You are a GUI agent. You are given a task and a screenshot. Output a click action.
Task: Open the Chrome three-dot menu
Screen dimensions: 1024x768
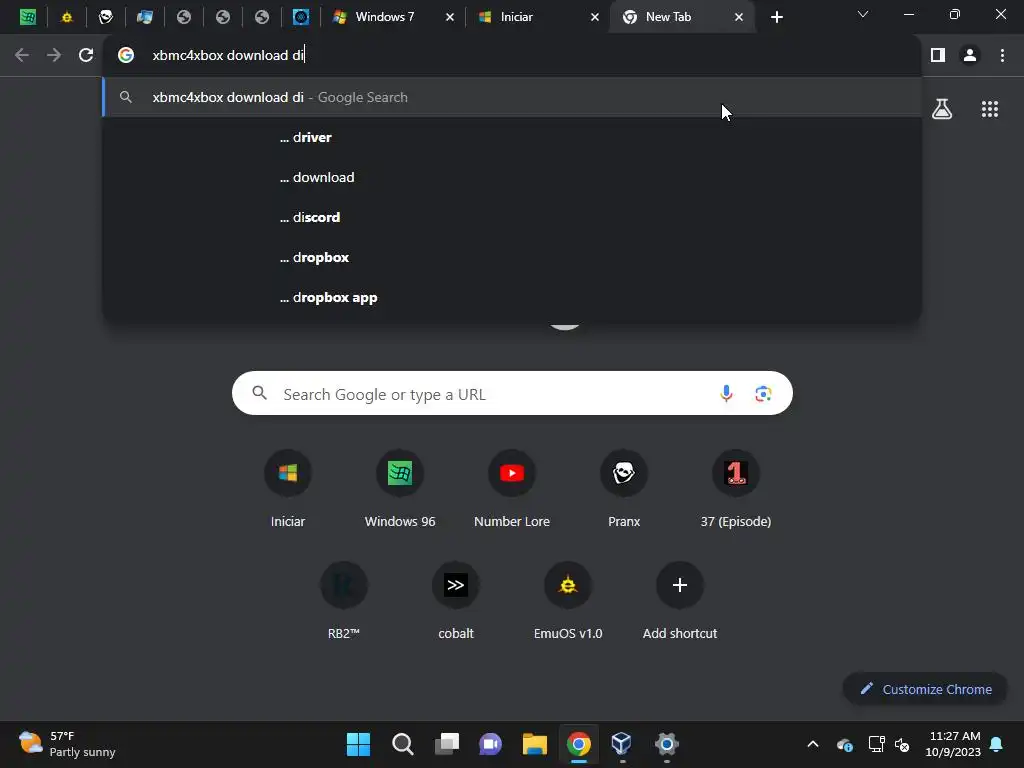[1002, 55]
